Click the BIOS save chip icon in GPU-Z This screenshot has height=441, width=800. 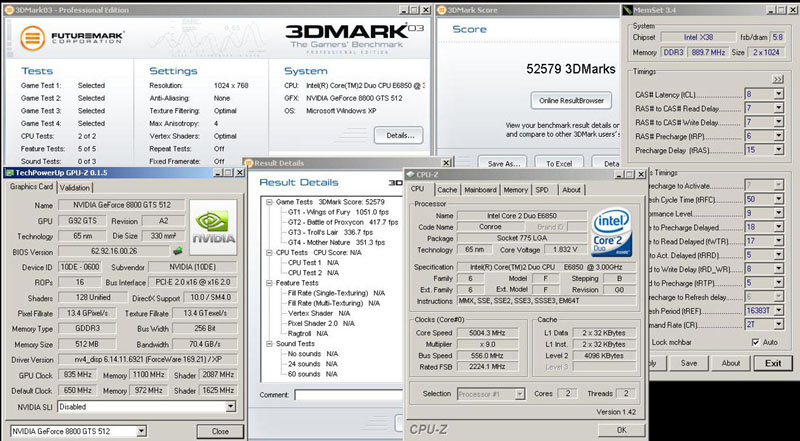click(178, 251)
